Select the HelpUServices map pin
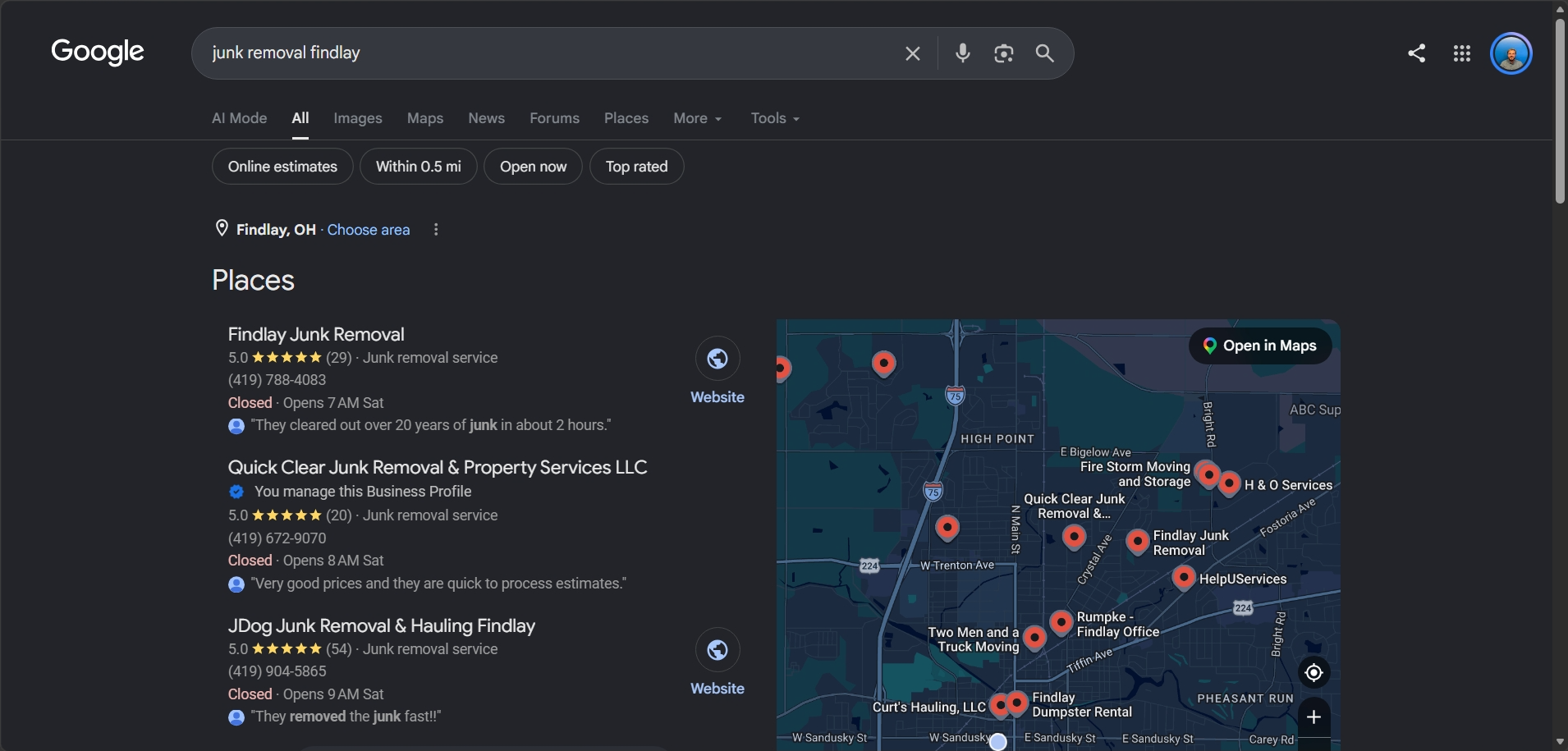The height and width of the screenshot is (751, 1568). click(1183, 577)
